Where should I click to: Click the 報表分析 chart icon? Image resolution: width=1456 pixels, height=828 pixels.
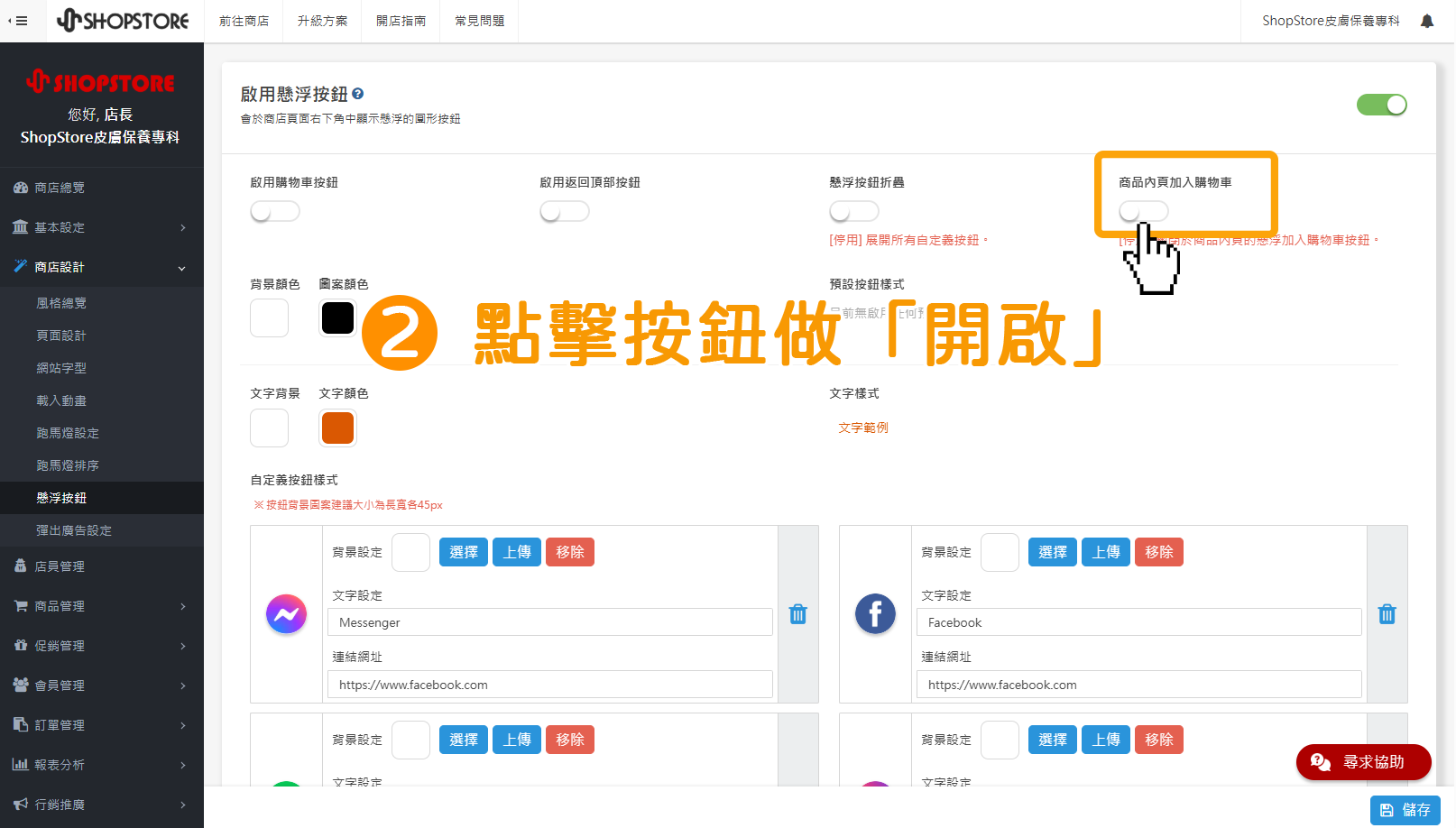20,764
